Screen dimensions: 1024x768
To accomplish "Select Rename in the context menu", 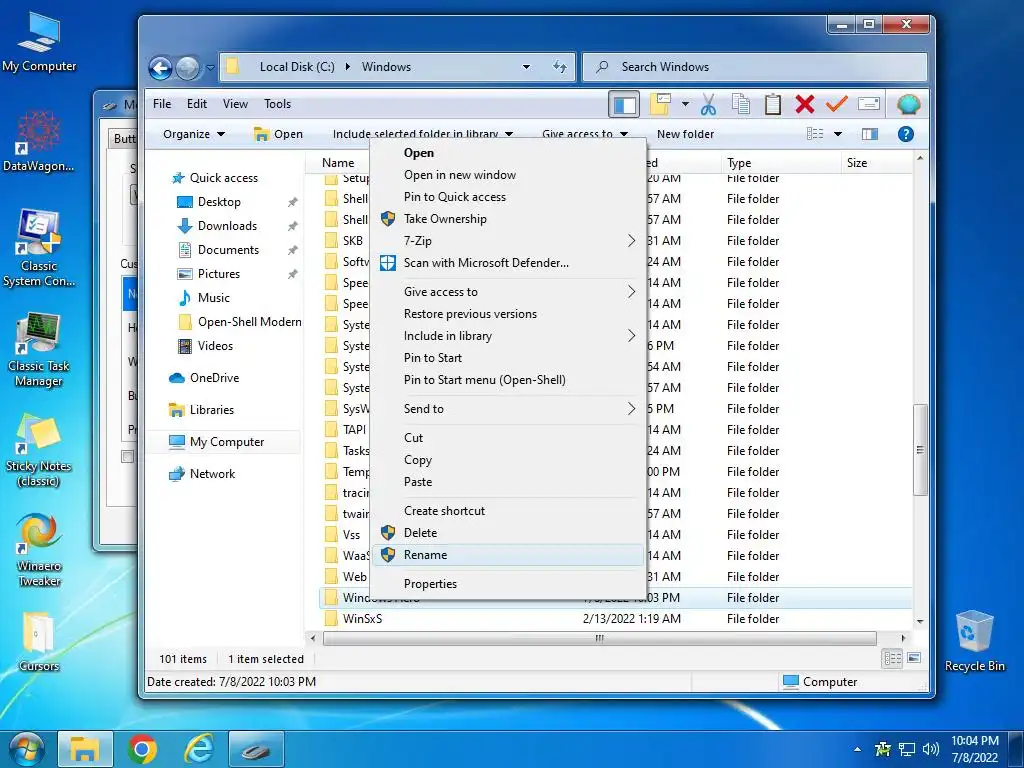I will [x=507, y=554].
